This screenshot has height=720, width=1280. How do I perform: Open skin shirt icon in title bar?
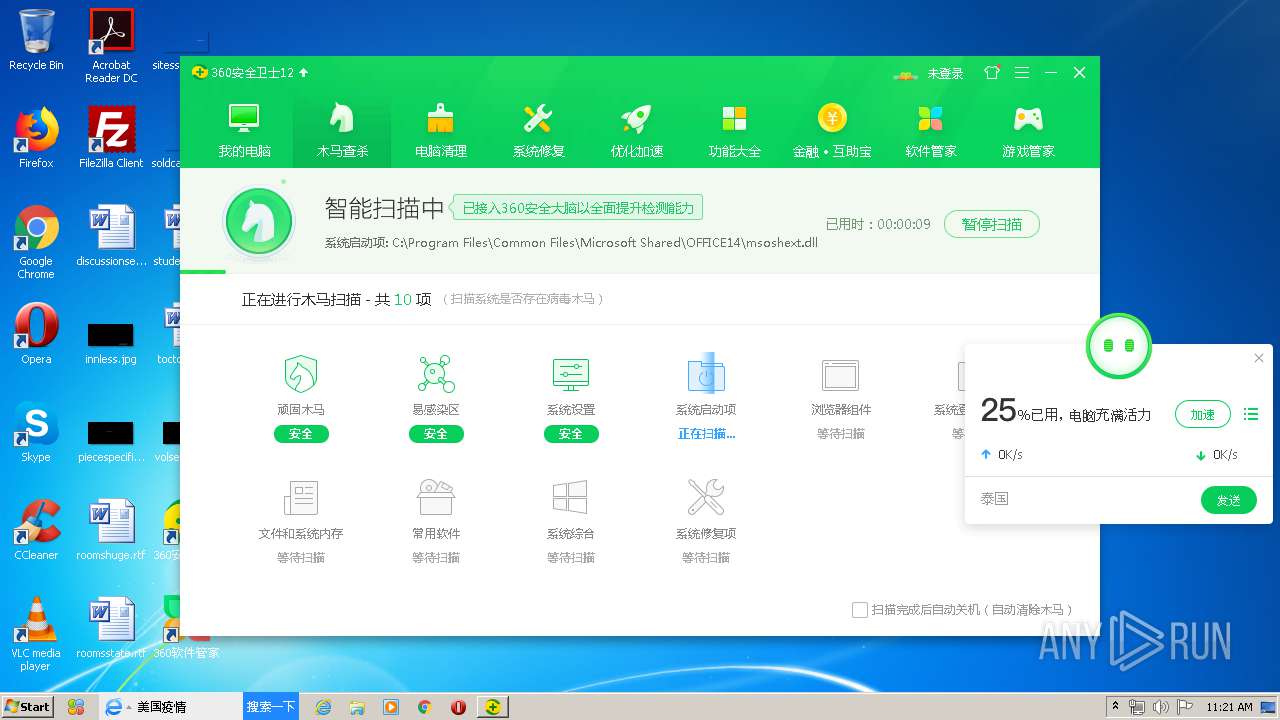pos(992,73)
